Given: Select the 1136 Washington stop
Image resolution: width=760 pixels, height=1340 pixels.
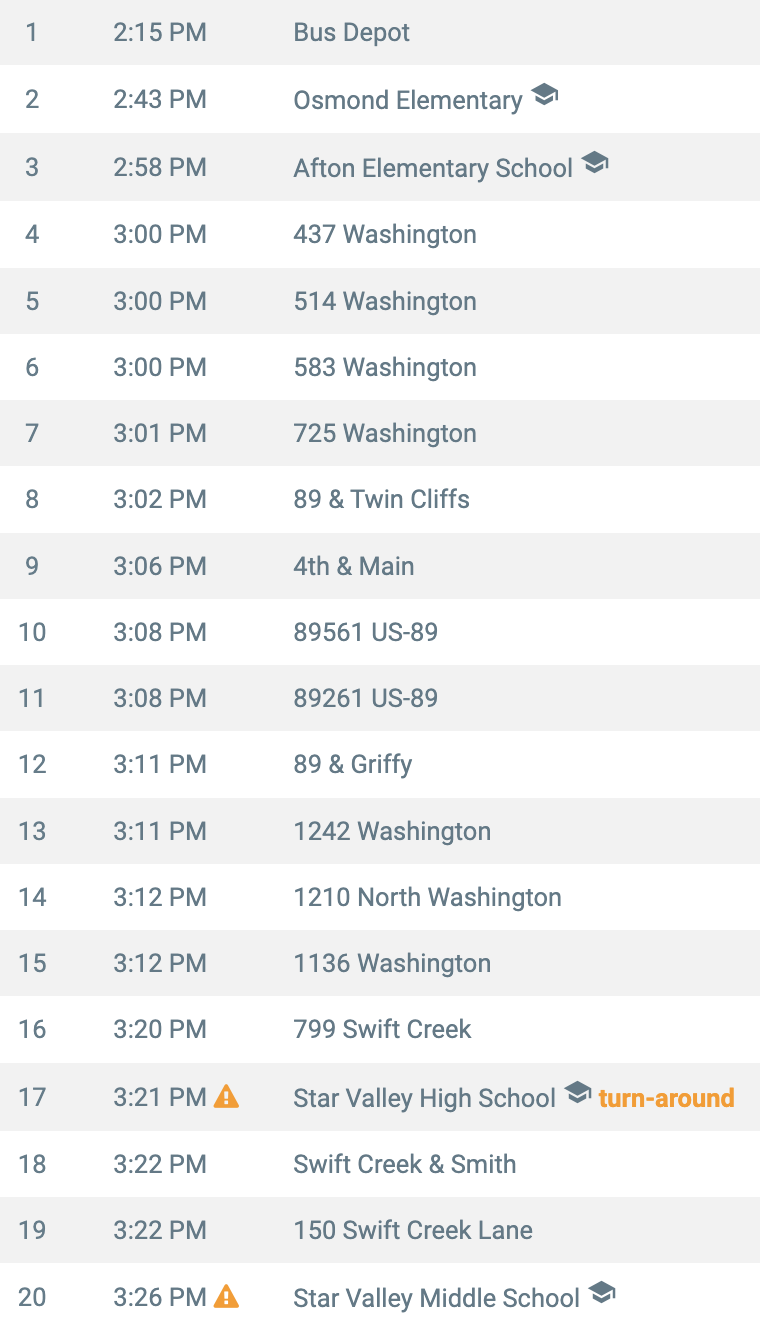Looking at the screenshot, I should pyautogui.click(x=380, y=963).
